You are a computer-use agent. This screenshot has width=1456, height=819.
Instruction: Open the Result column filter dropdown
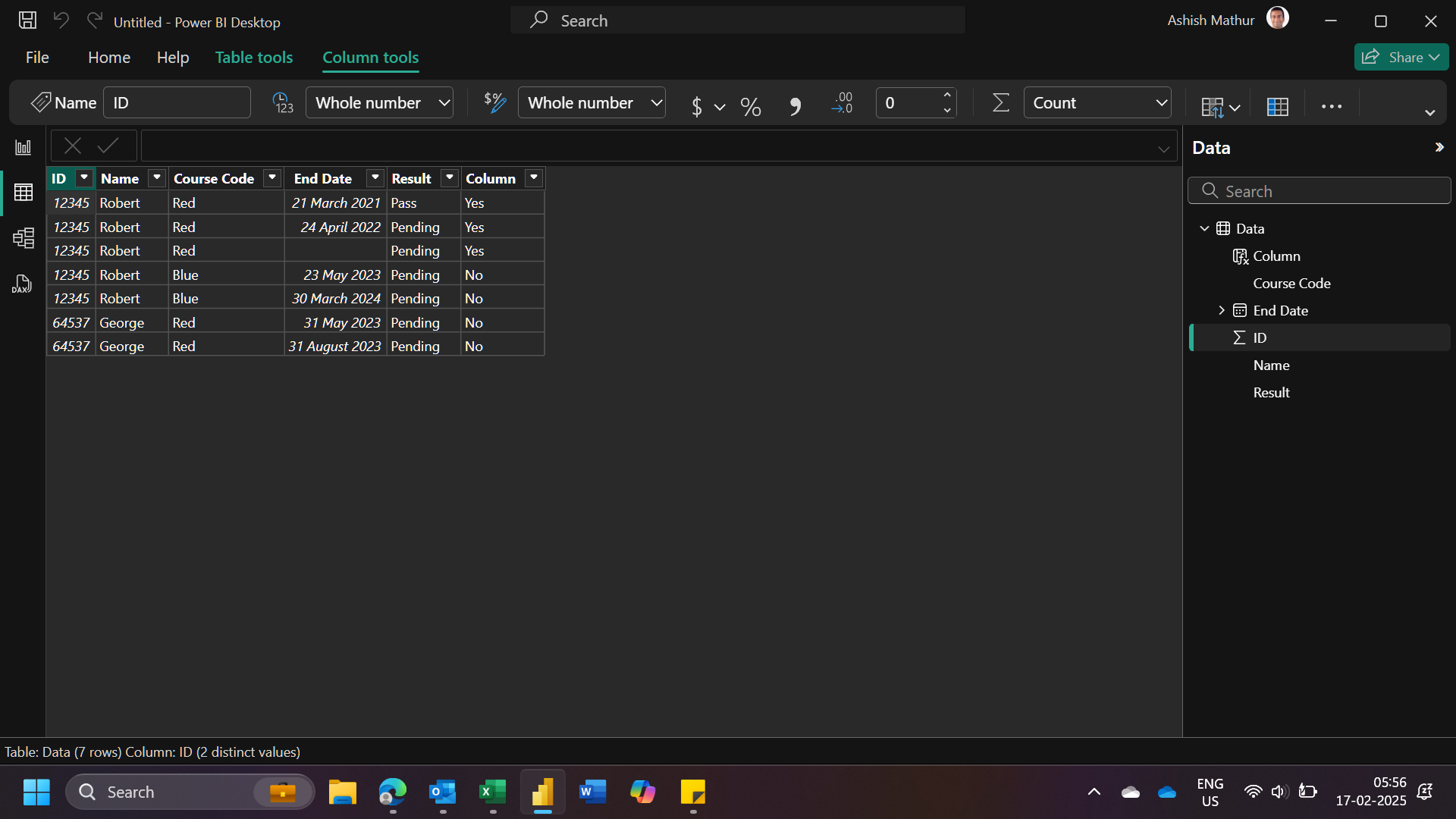tap(450, 178)
